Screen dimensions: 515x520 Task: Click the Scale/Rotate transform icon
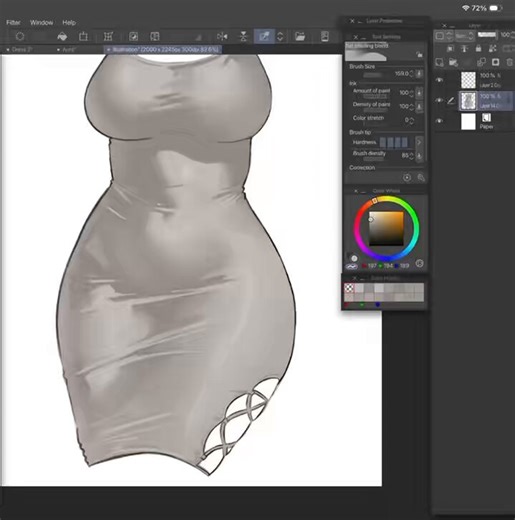click(108, 36)
